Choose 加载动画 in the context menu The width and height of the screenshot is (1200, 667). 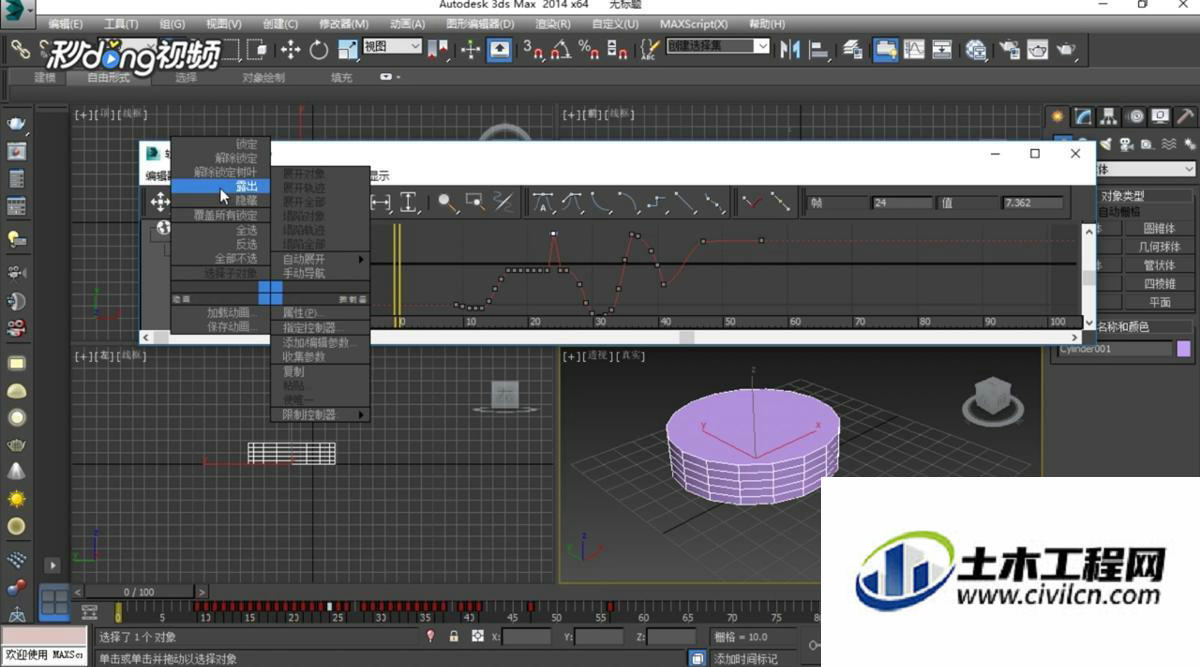coord(221,313)
